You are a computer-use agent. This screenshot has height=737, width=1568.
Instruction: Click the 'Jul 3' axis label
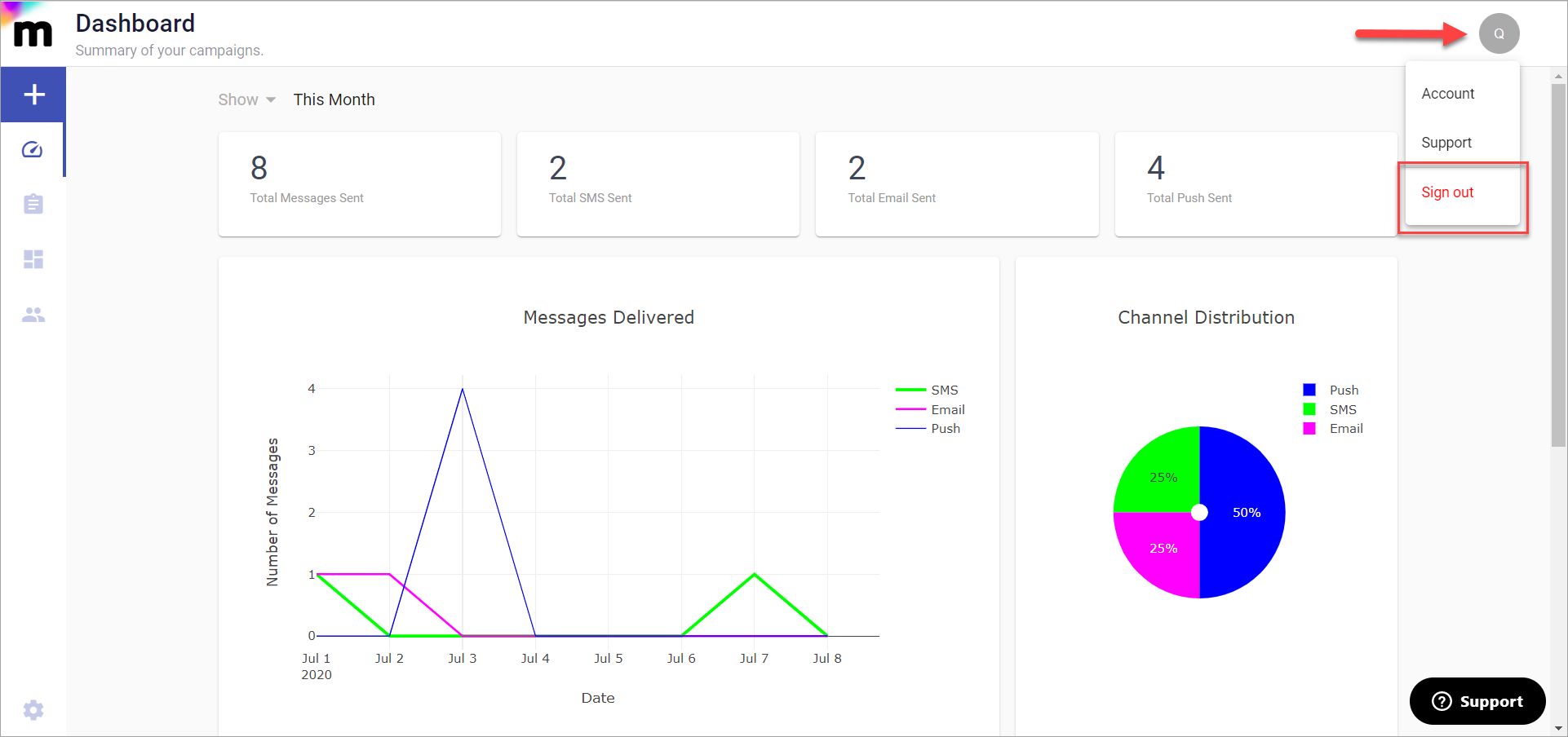click(x=463, y=658)
